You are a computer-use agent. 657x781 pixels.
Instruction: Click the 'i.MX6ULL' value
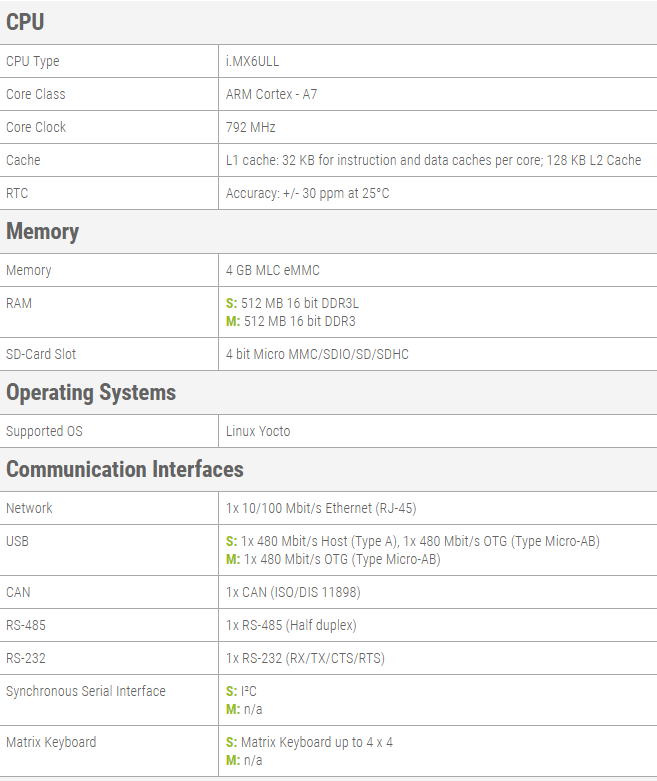coord(252,61)
